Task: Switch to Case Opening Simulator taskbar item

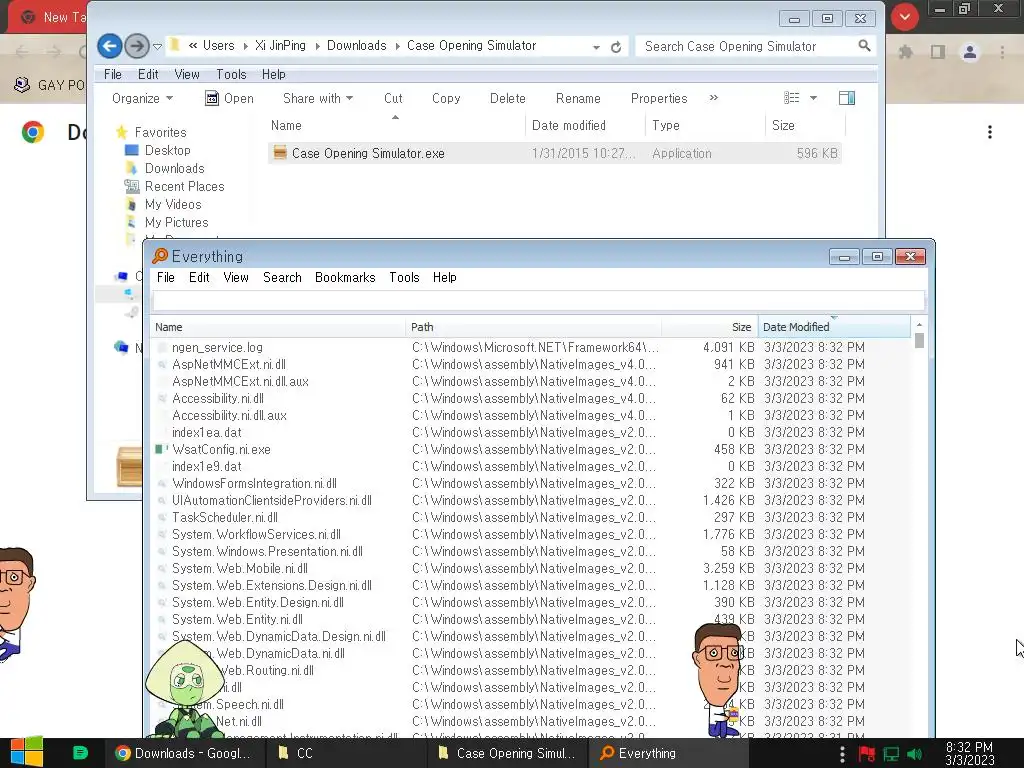Action: [507, 753]
